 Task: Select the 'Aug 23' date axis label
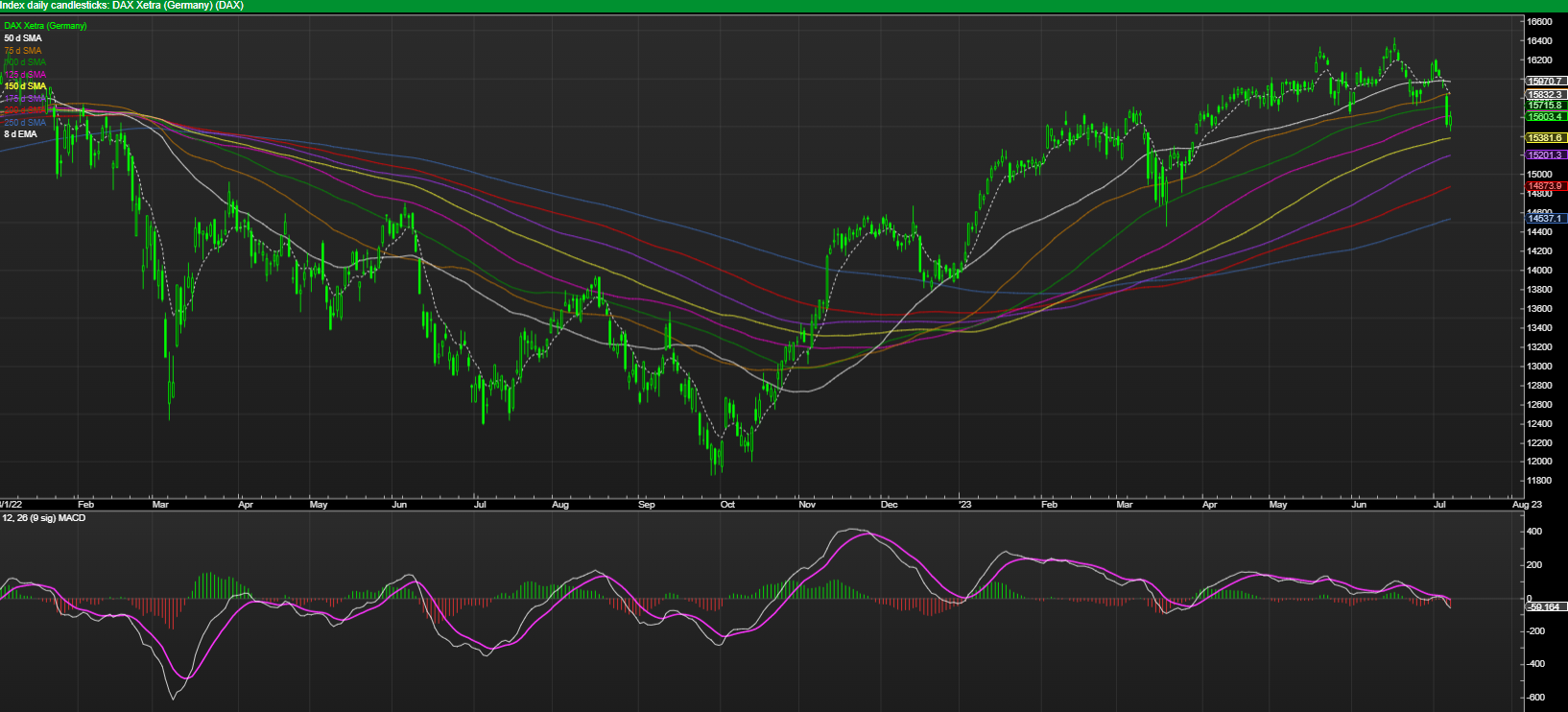pos(1527,505)
